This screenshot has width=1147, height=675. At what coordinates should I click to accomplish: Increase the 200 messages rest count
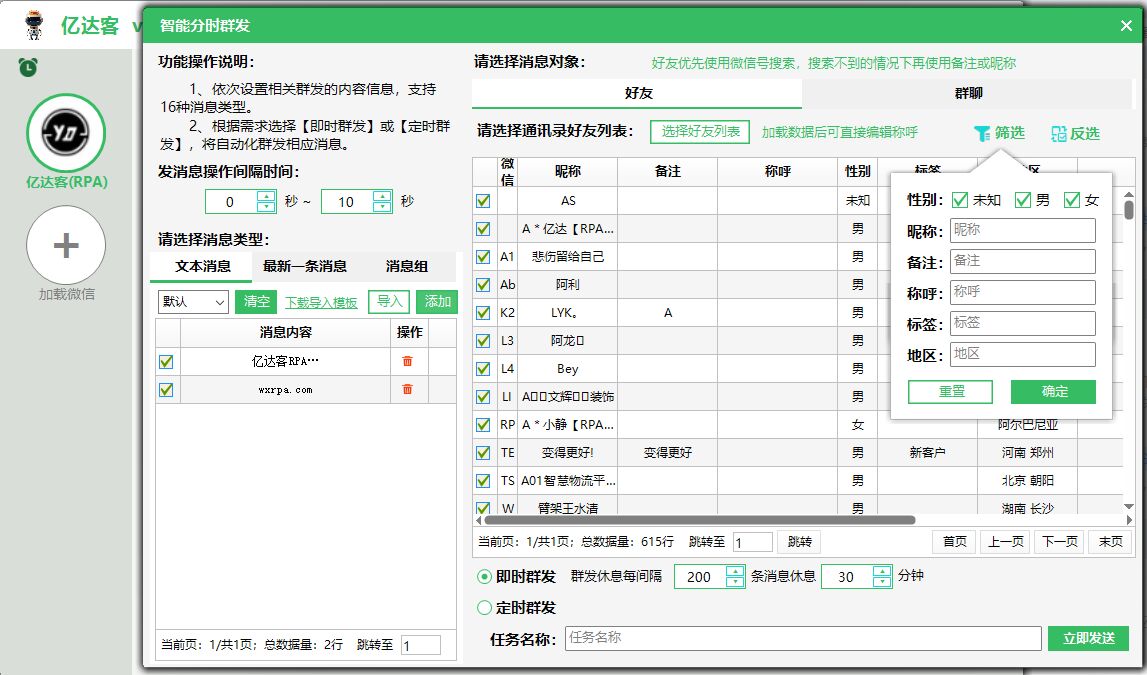pos(735,571)
